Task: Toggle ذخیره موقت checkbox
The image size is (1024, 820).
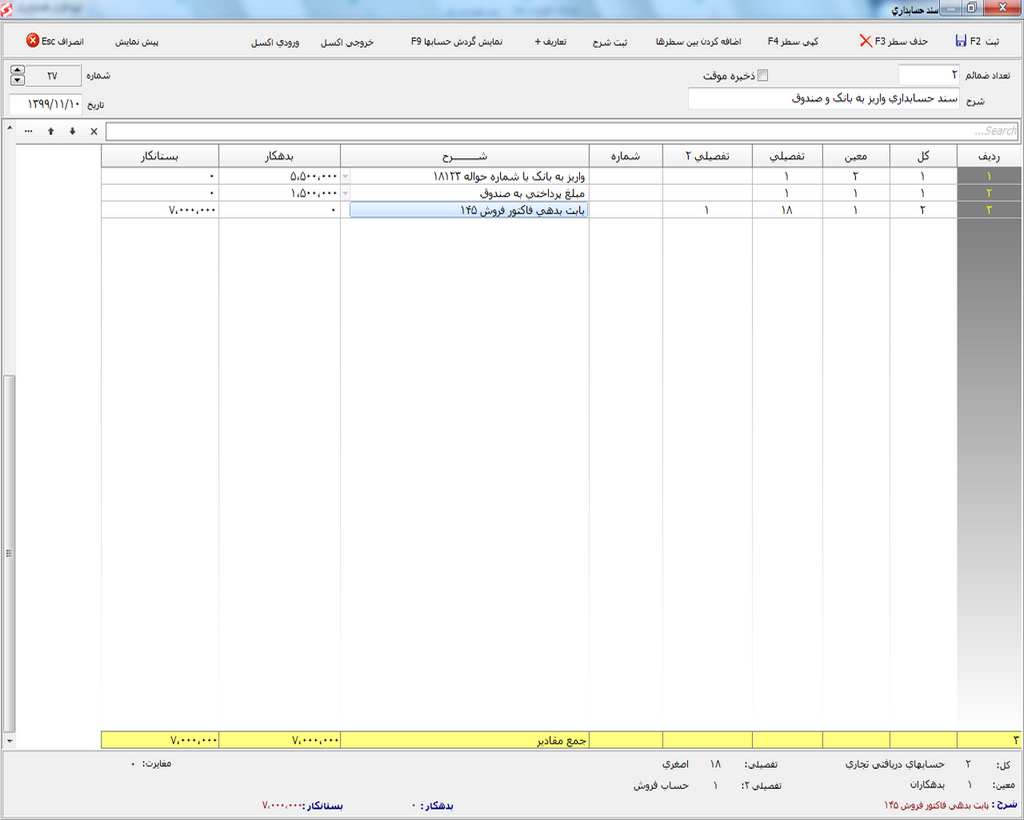Action: [x=762, y=76]
